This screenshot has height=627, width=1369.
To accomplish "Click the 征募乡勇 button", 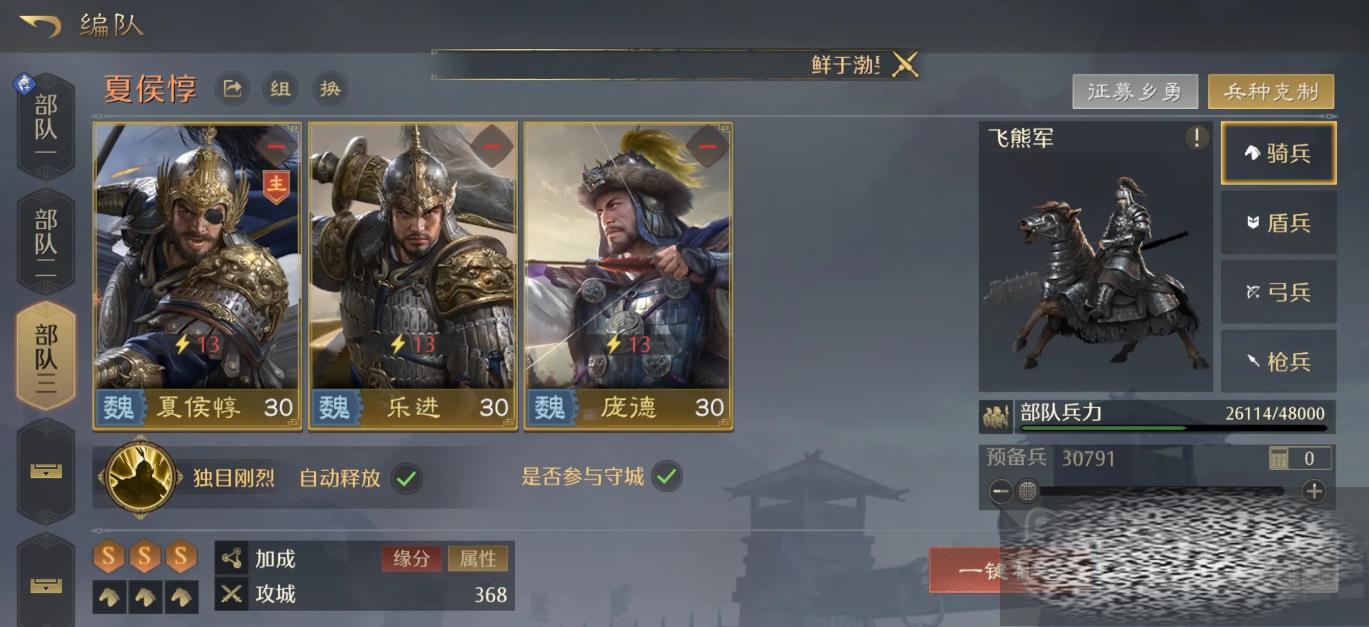I will pos(1135,92).
